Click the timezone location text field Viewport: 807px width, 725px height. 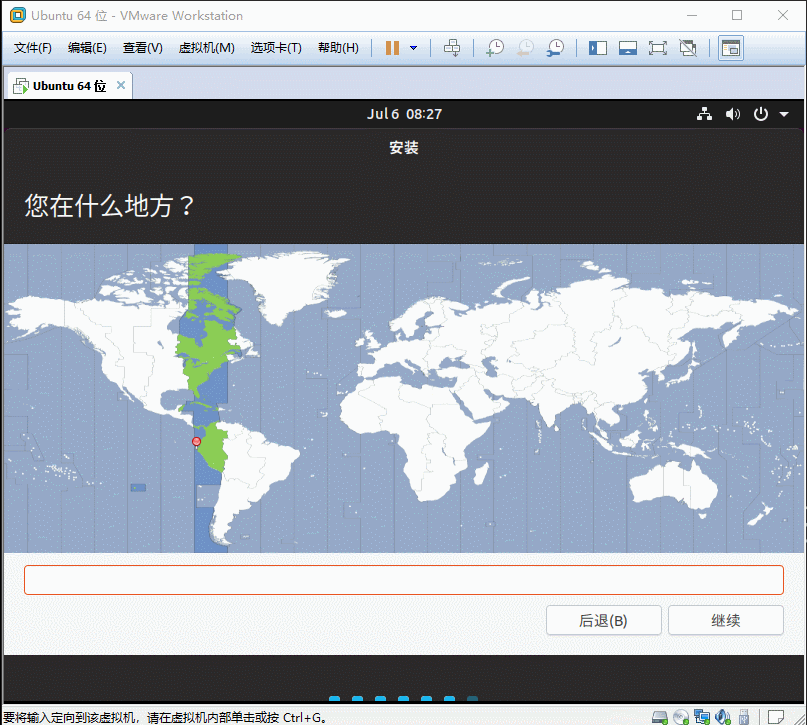403,580
